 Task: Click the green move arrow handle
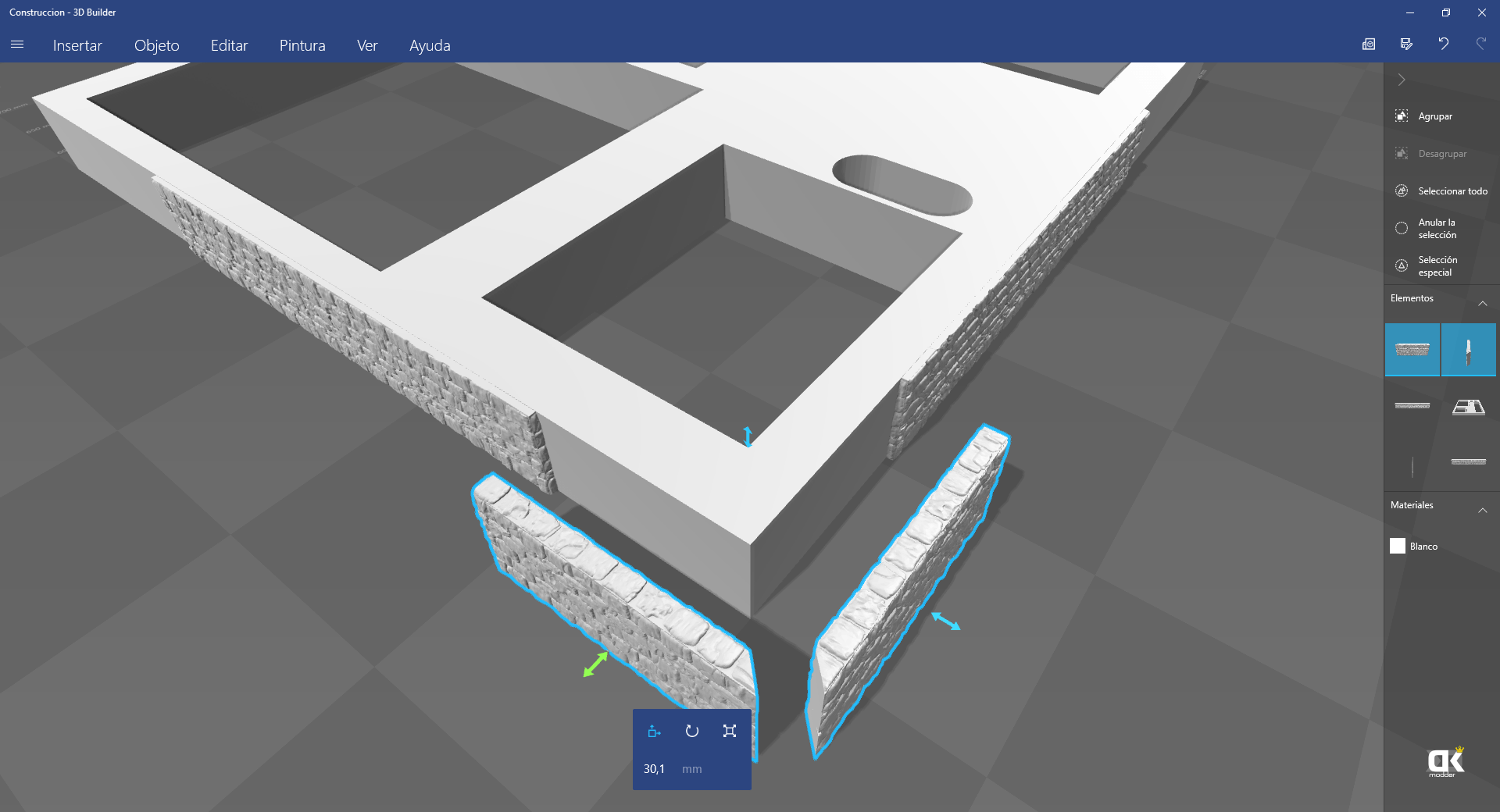tap(595, 664)
